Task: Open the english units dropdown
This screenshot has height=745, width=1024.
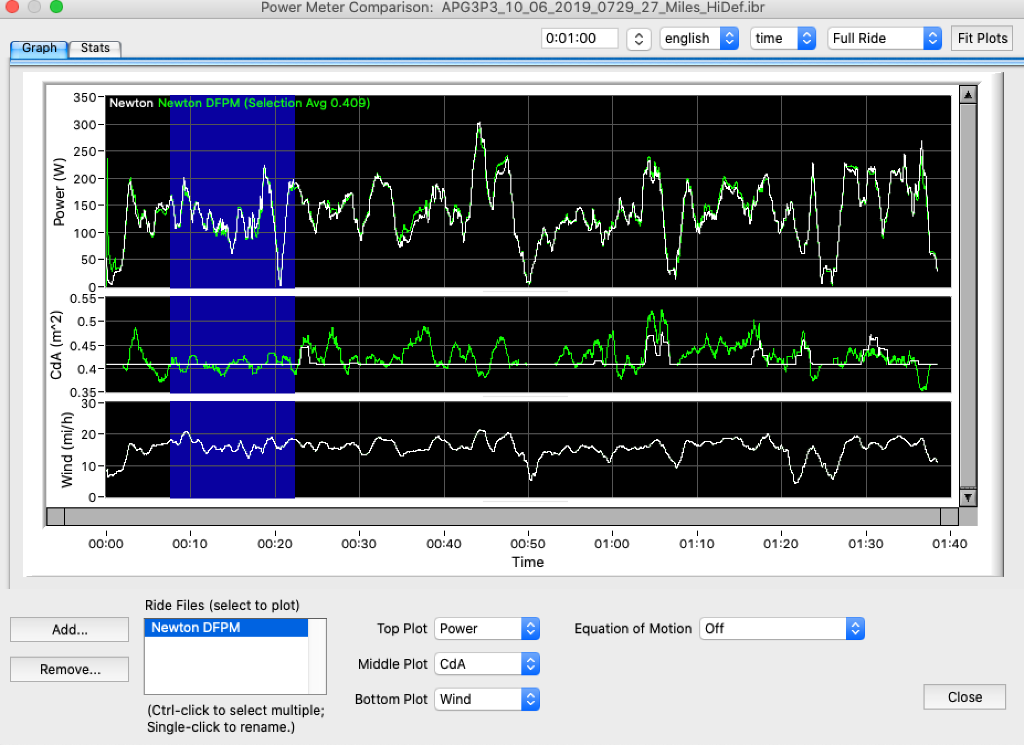Action: click(699, 38)
